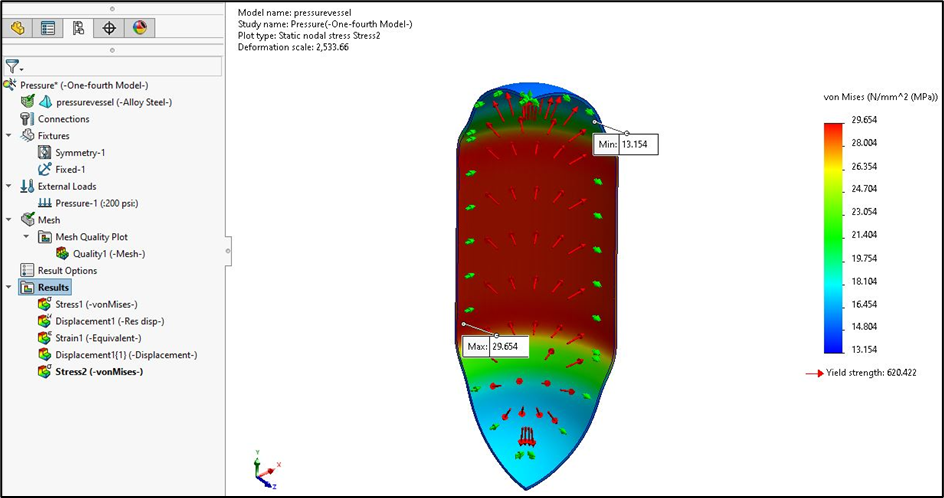Click the Min: 13.154 annotation callout
Viewport: 944px width, 498px height.
626,145
